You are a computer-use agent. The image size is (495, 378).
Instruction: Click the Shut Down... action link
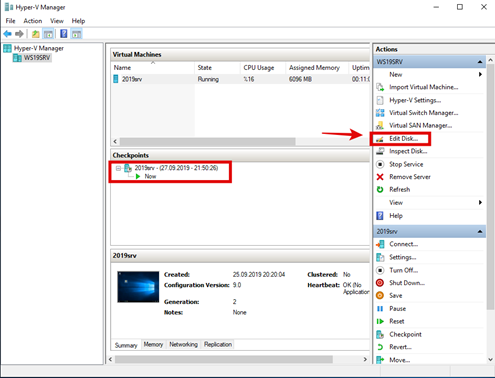[407, 283]
